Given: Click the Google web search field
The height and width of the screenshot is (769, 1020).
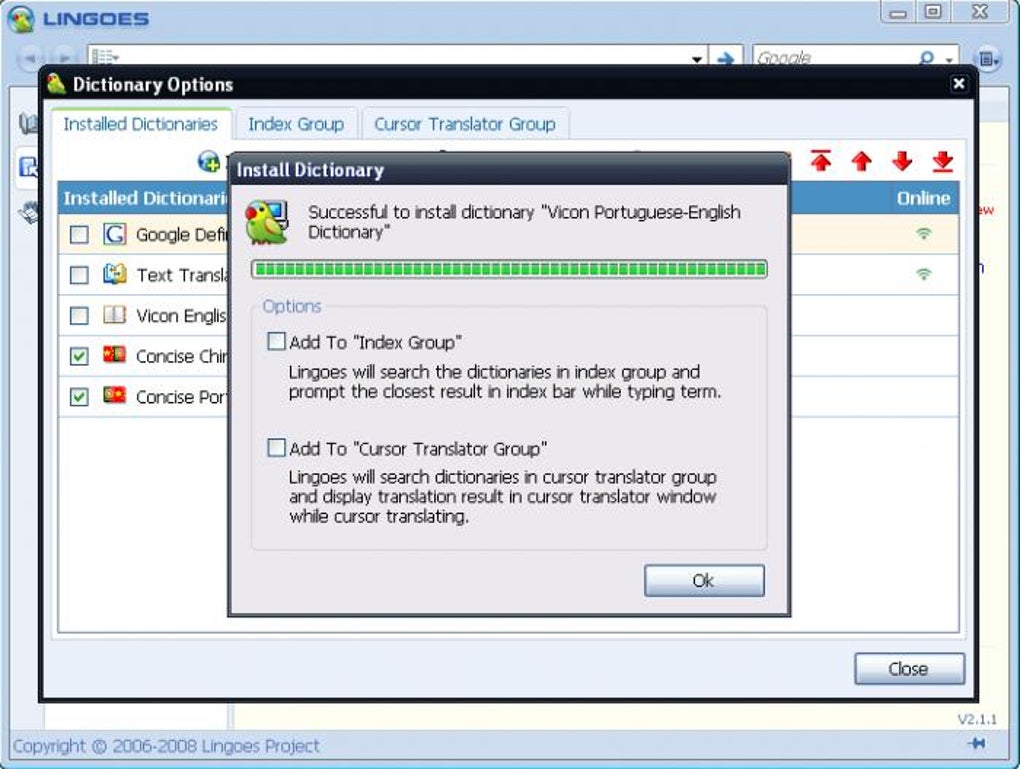Looking at the screenshot, I should click(835, 58).
